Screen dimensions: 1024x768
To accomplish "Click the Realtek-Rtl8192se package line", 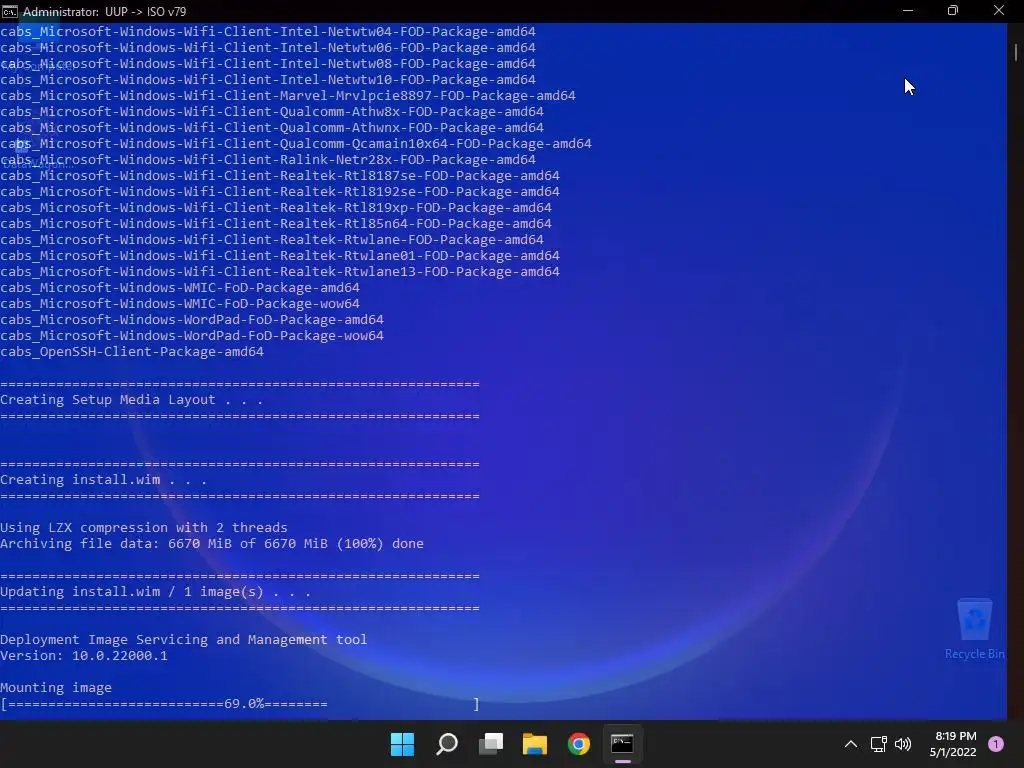I will 280,192.
